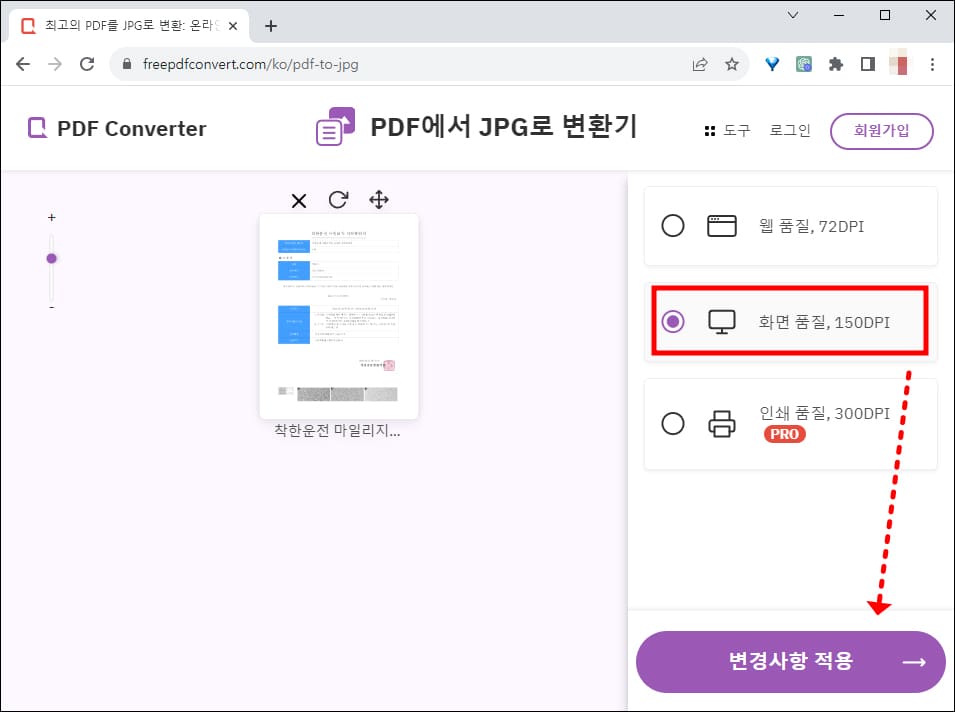Open the Chrome extensions puzzle icon
The image size is (955, 712).
click(x=835, y=63)
